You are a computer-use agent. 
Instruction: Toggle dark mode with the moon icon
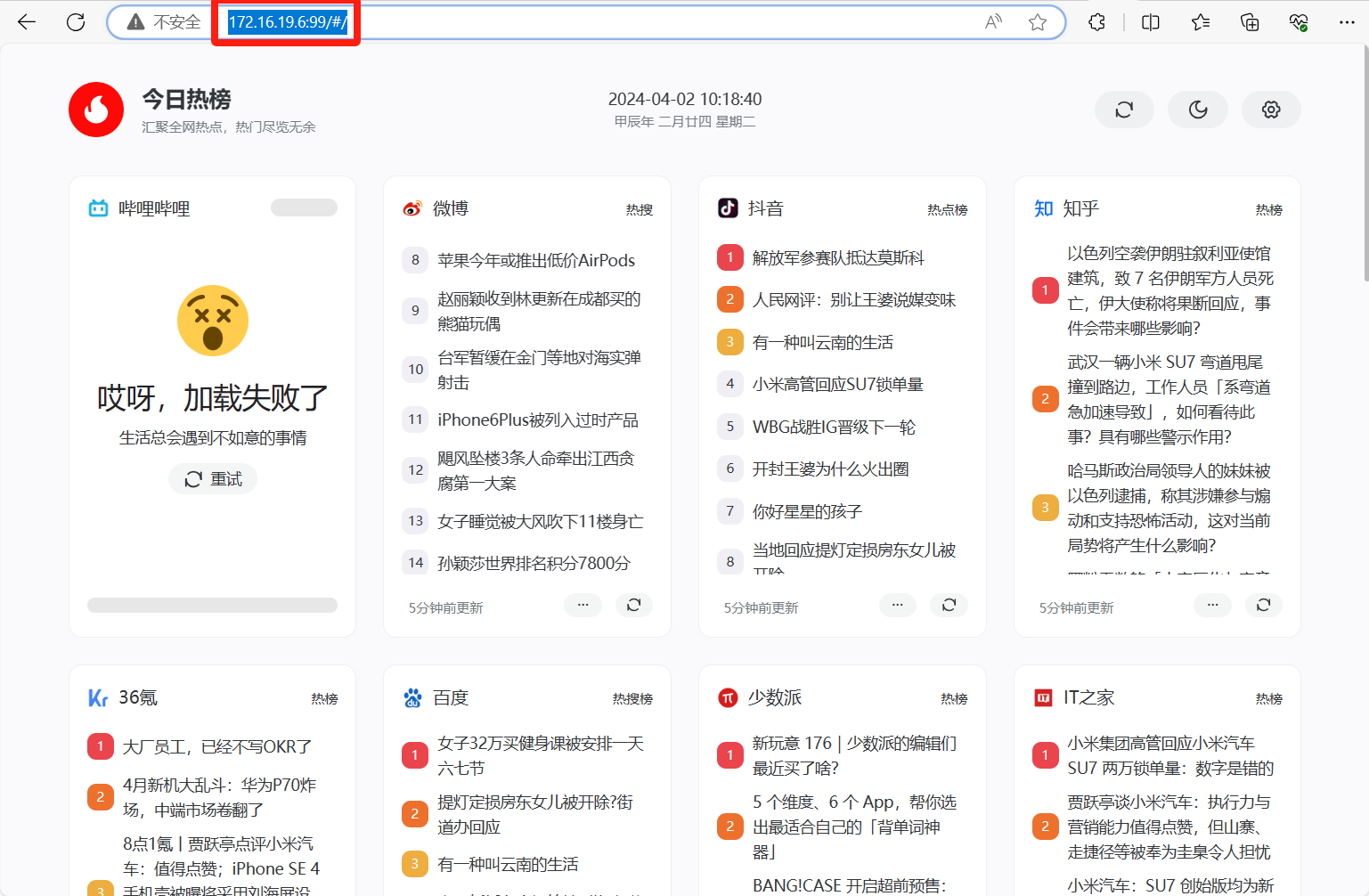[x=1198, y=110]
